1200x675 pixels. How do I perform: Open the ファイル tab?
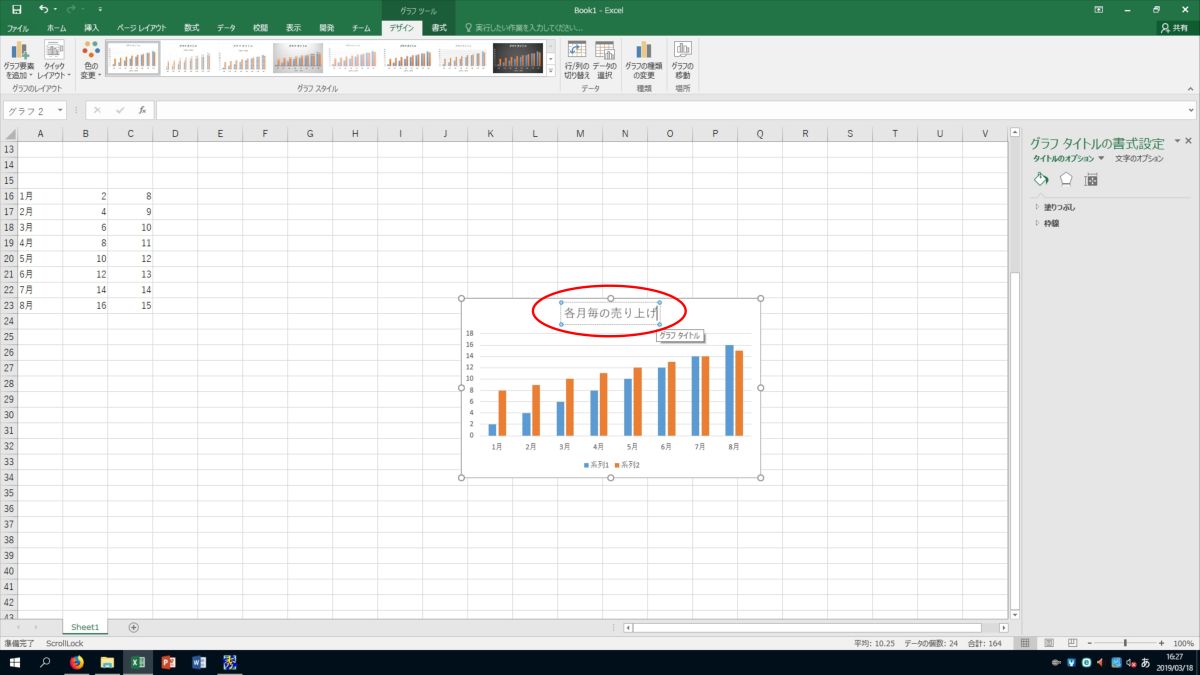pyautogui.click(x=18, y=28)
